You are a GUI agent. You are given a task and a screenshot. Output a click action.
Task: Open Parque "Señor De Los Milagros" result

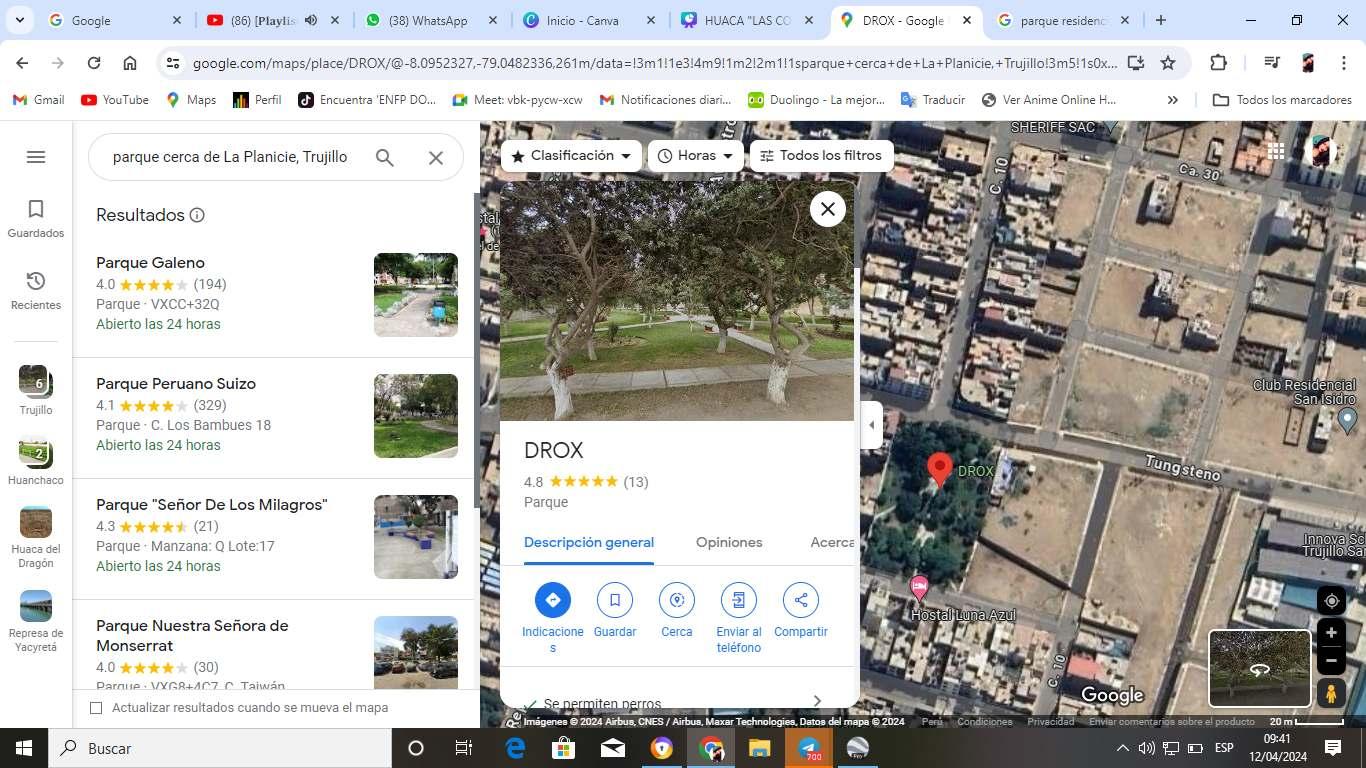273,538
